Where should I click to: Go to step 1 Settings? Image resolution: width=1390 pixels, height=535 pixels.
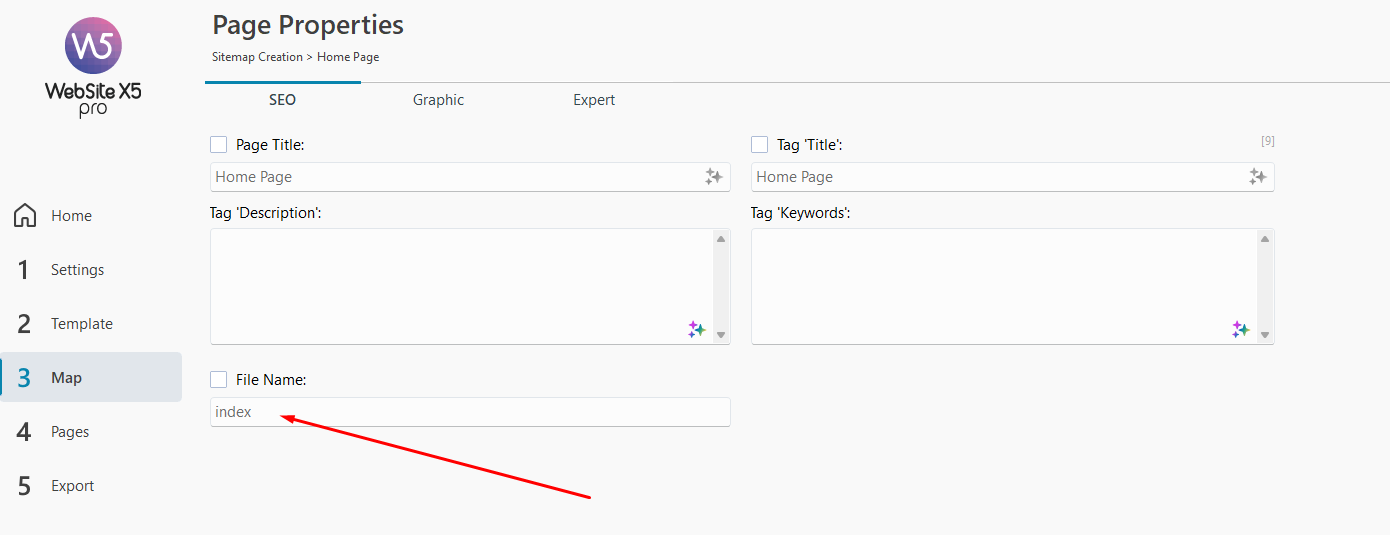point(77,270)
